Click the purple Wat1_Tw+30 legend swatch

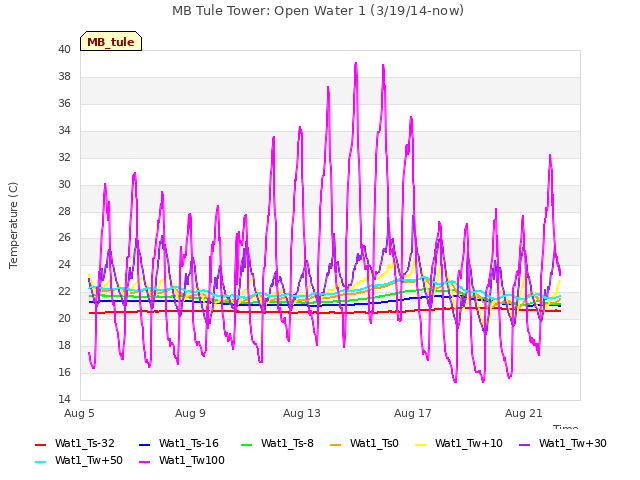524,444
